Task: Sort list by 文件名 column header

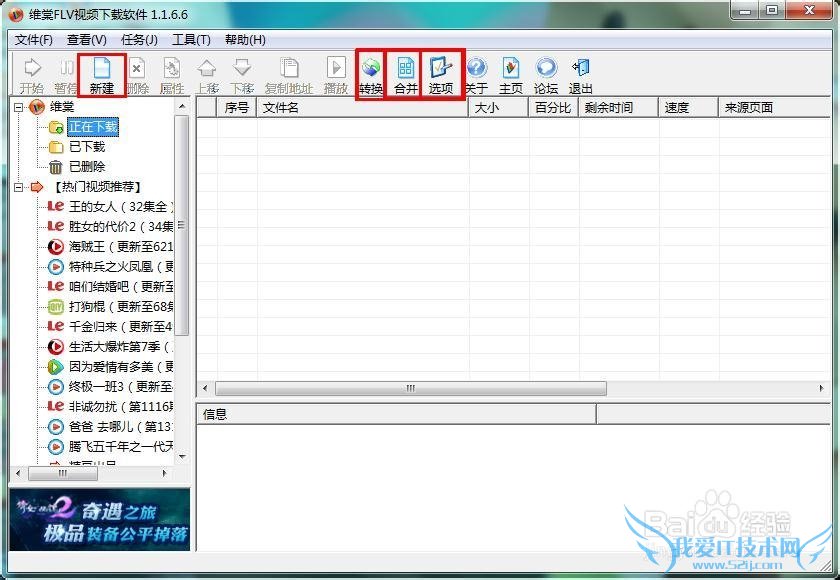Action: click(x=363, y=108)
